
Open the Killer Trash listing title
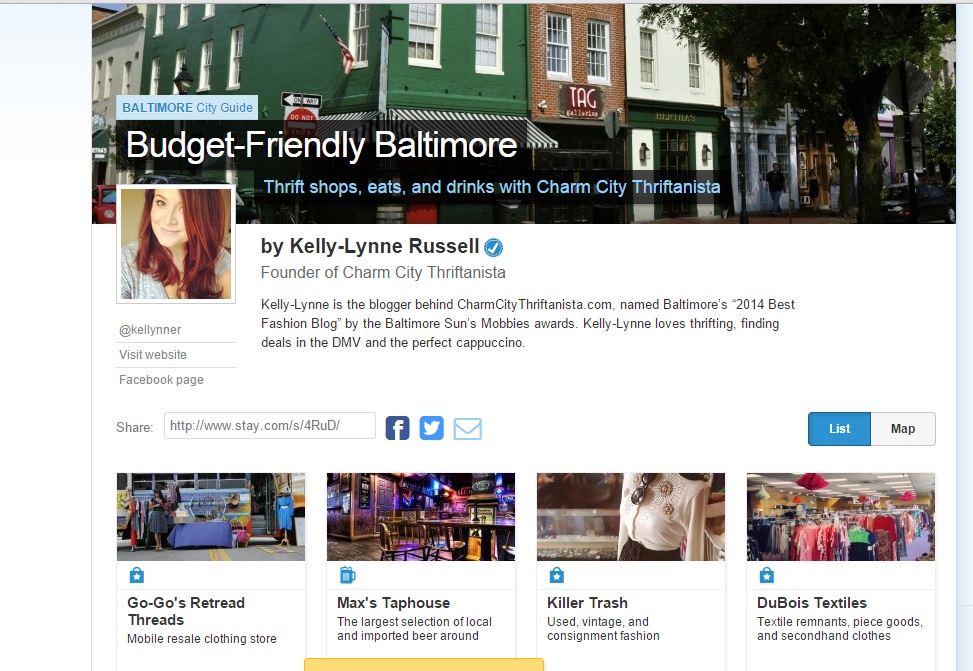pos(587,603)
